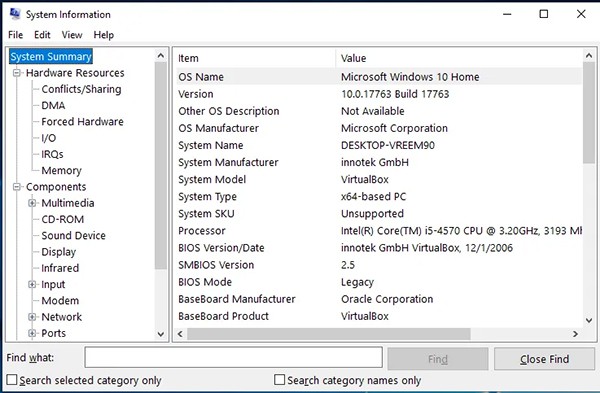
Task: Select the System Model row
Action: coord(379,179)
